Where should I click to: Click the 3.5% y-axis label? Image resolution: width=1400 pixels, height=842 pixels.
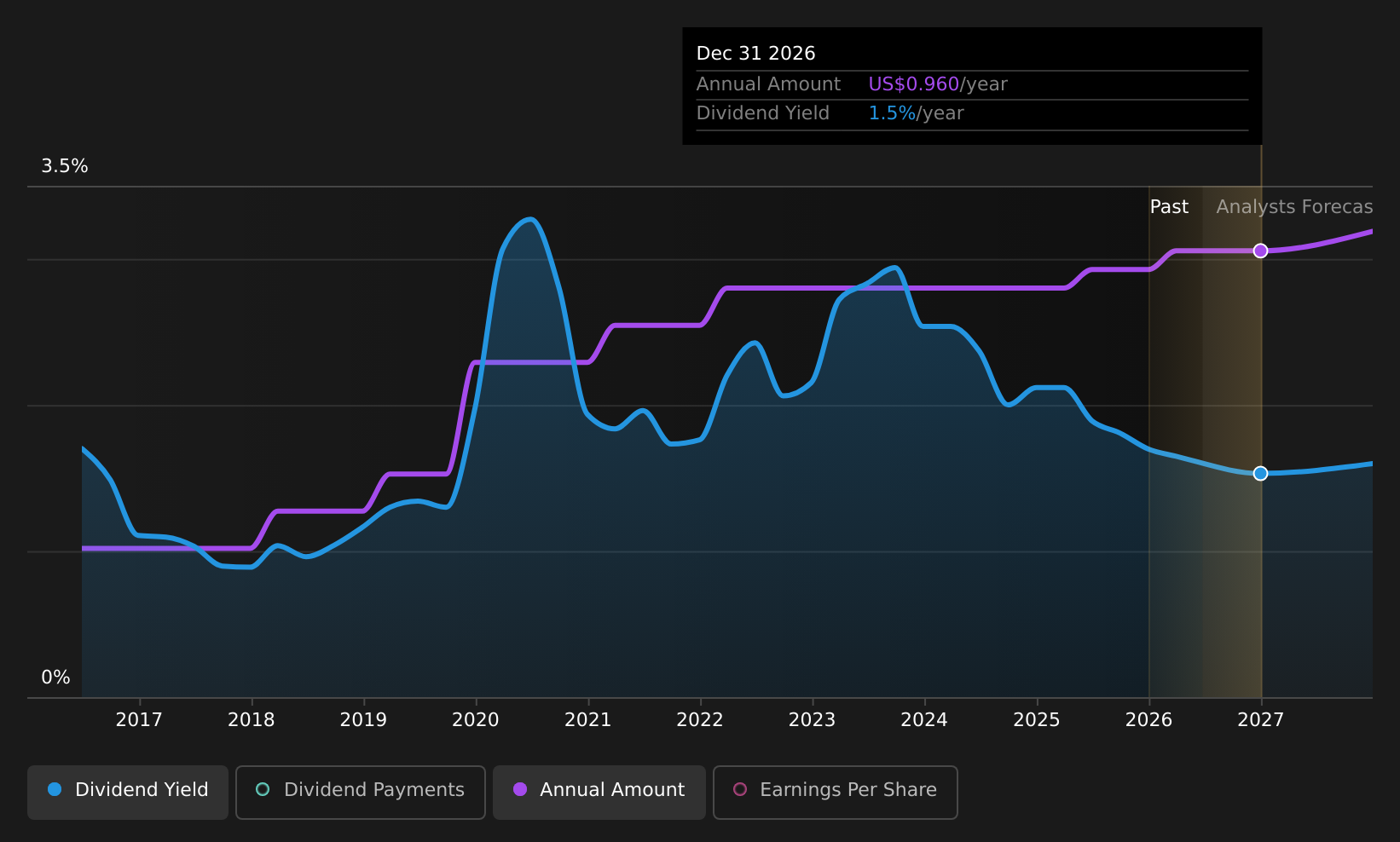pyautogui.click(x=65, y=166)
